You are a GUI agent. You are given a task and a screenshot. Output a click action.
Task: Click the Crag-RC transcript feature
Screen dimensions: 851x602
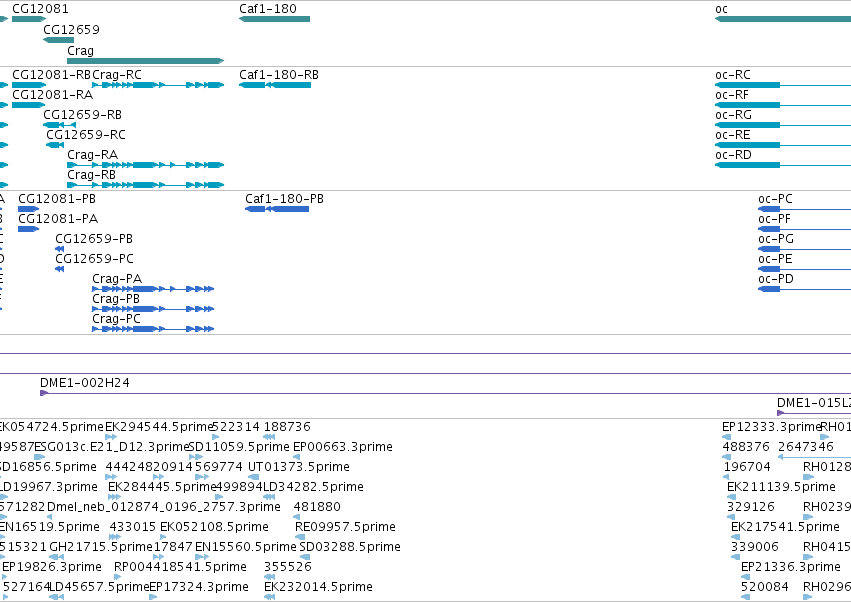(x=158, y=85)
